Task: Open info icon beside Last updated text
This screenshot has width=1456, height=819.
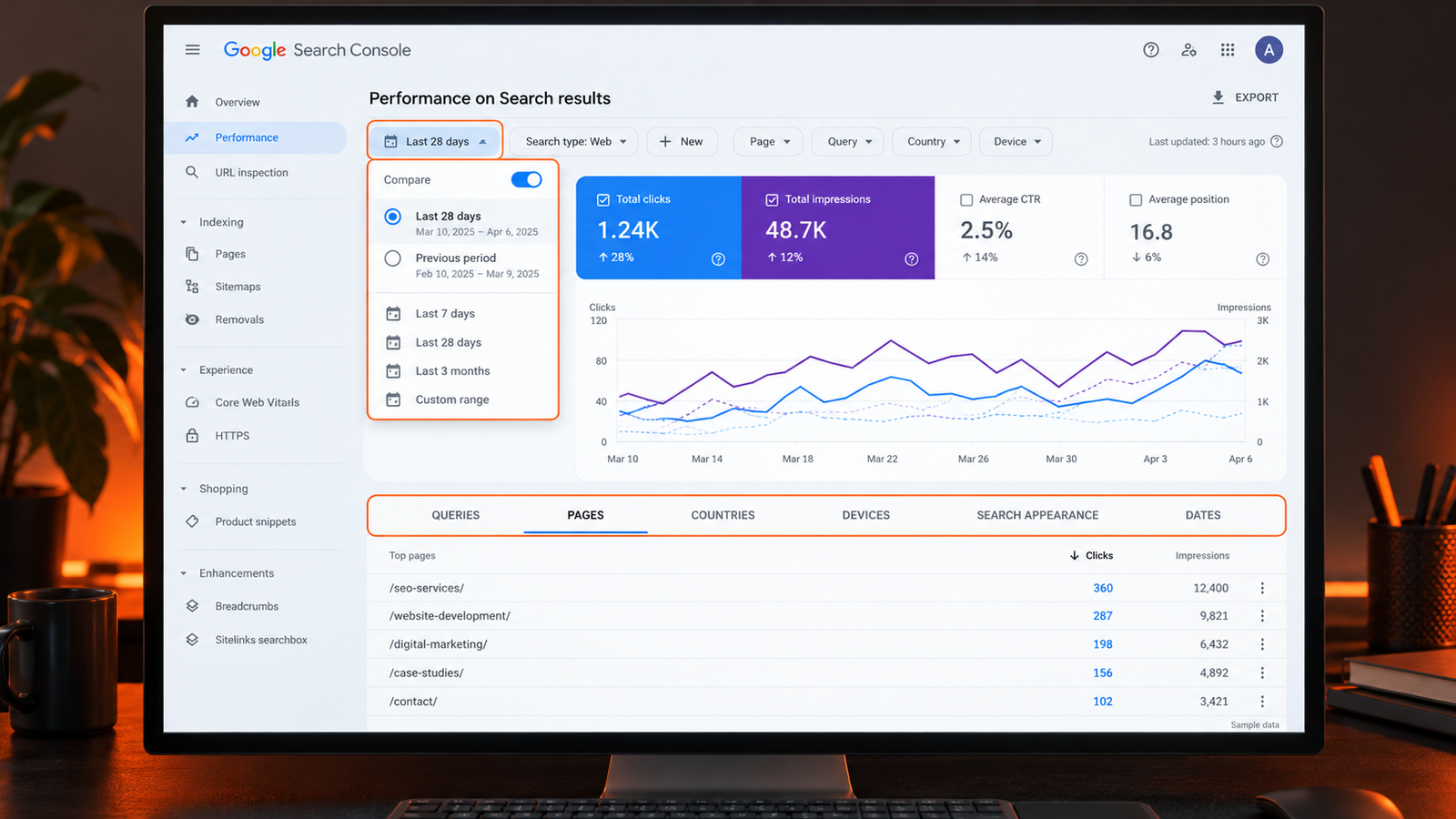Action: 1277,141
